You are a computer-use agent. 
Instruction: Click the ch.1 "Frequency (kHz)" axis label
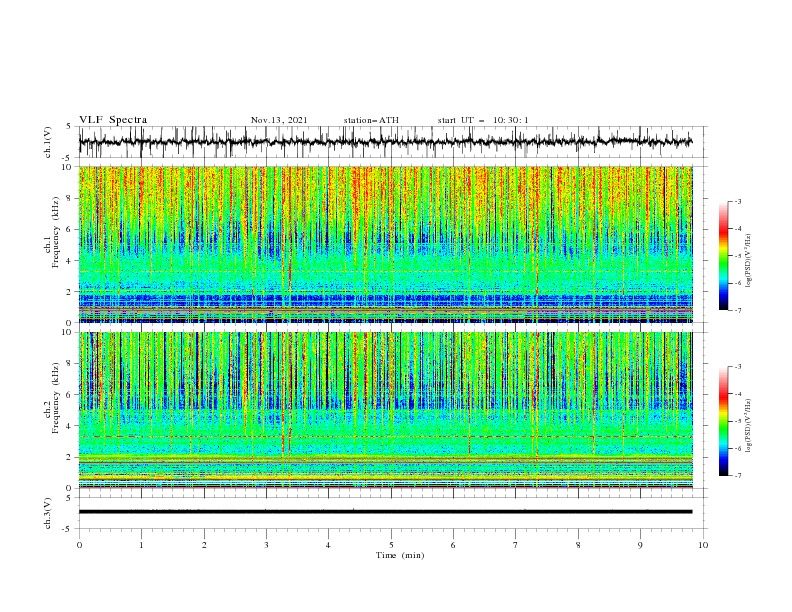click(x=56, y=233)
